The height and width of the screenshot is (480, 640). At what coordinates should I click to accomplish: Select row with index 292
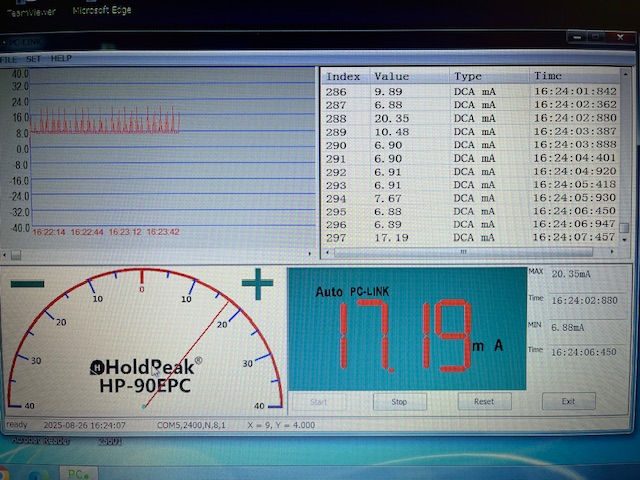(471, 172)
